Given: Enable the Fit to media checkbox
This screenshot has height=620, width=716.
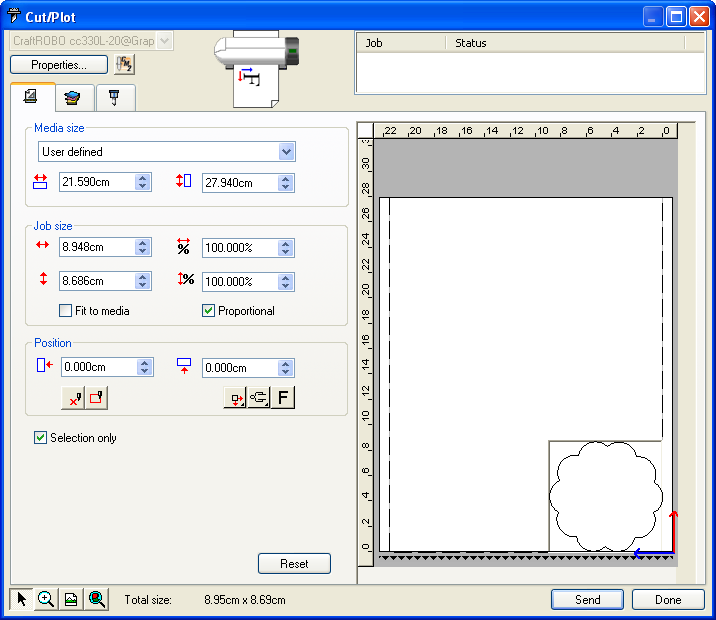Looking at the screenshot, I should (x=66, y=311).
